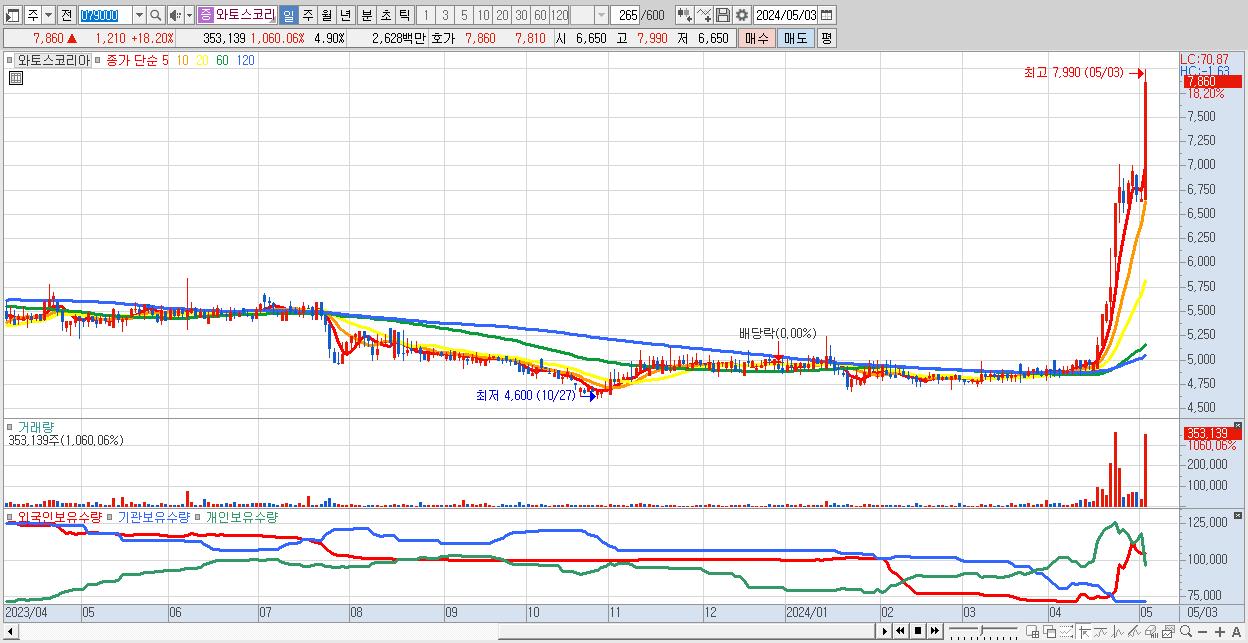
Task: Click the stock code input field 079000
Action: coord(106,15)
